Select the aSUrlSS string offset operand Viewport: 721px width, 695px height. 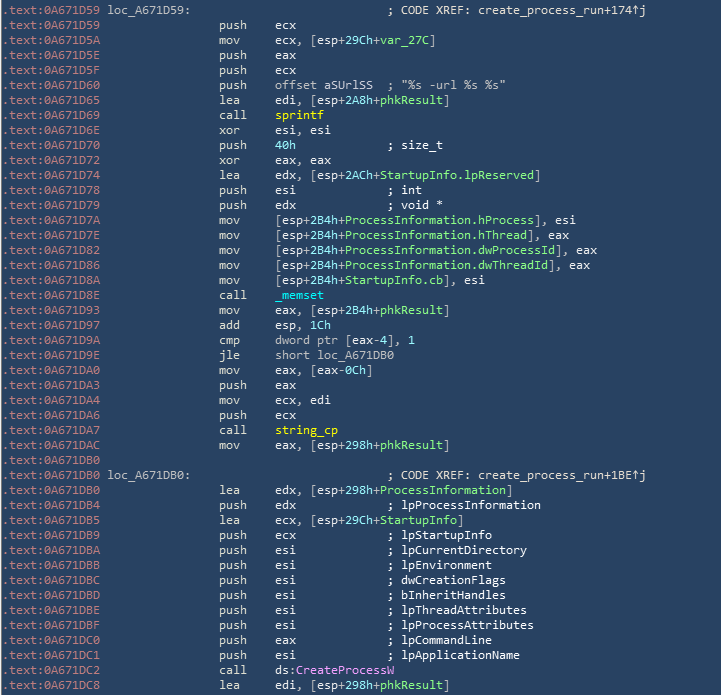(x=349, y=85)
